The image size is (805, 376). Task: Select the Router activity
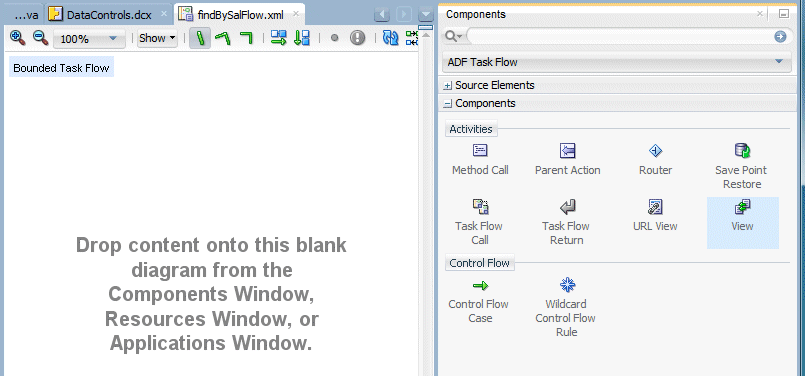[x=655, y=160]
